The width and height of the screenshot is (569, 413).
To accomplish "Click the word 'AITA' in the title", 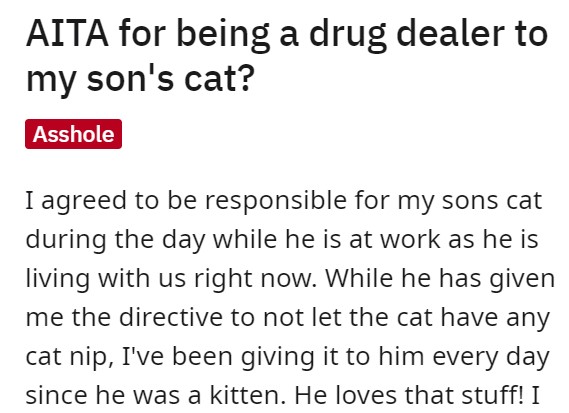I will coord(67,34).
